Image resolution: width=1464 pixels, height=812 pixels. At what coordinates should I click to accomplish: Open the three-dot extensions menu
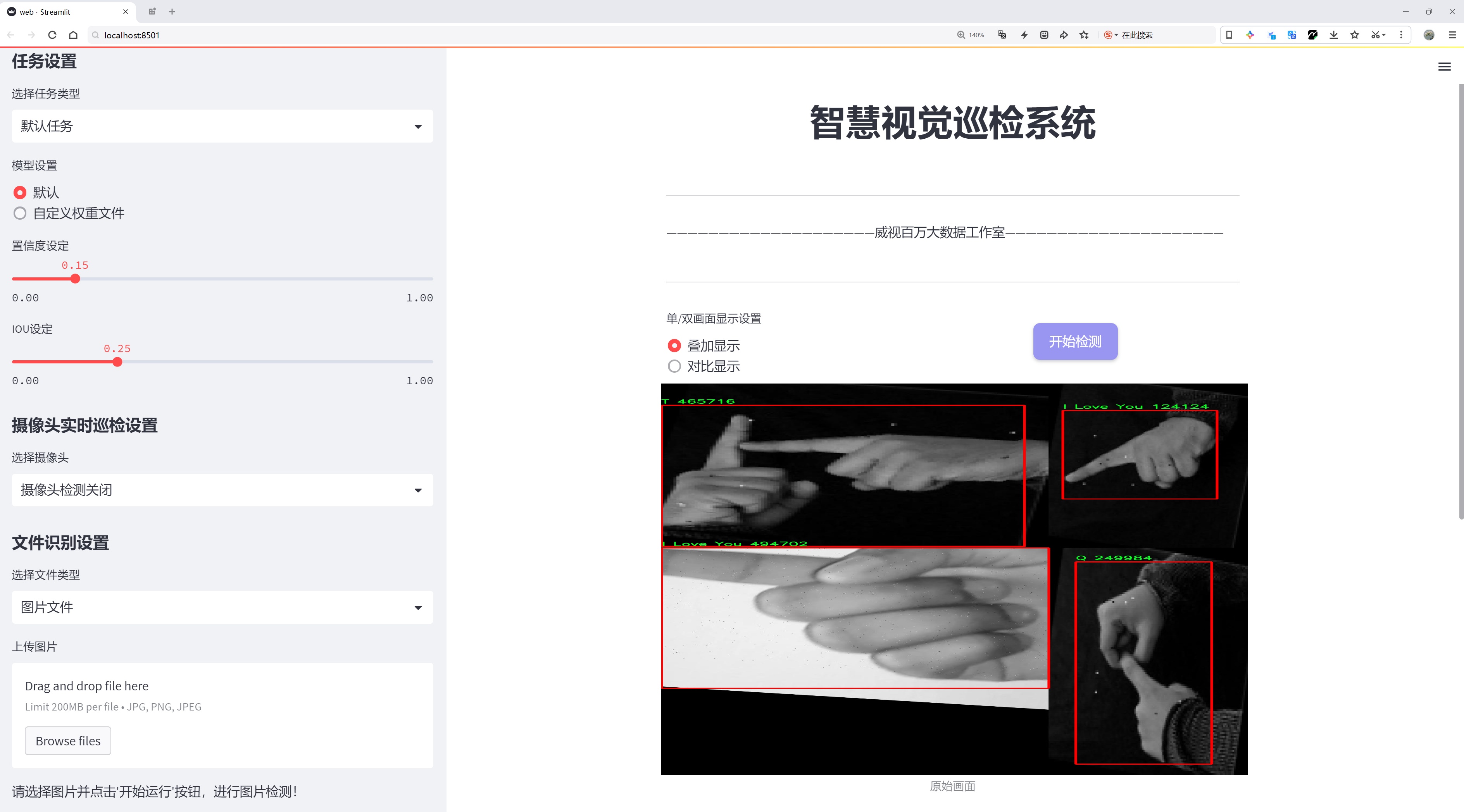1401,35
